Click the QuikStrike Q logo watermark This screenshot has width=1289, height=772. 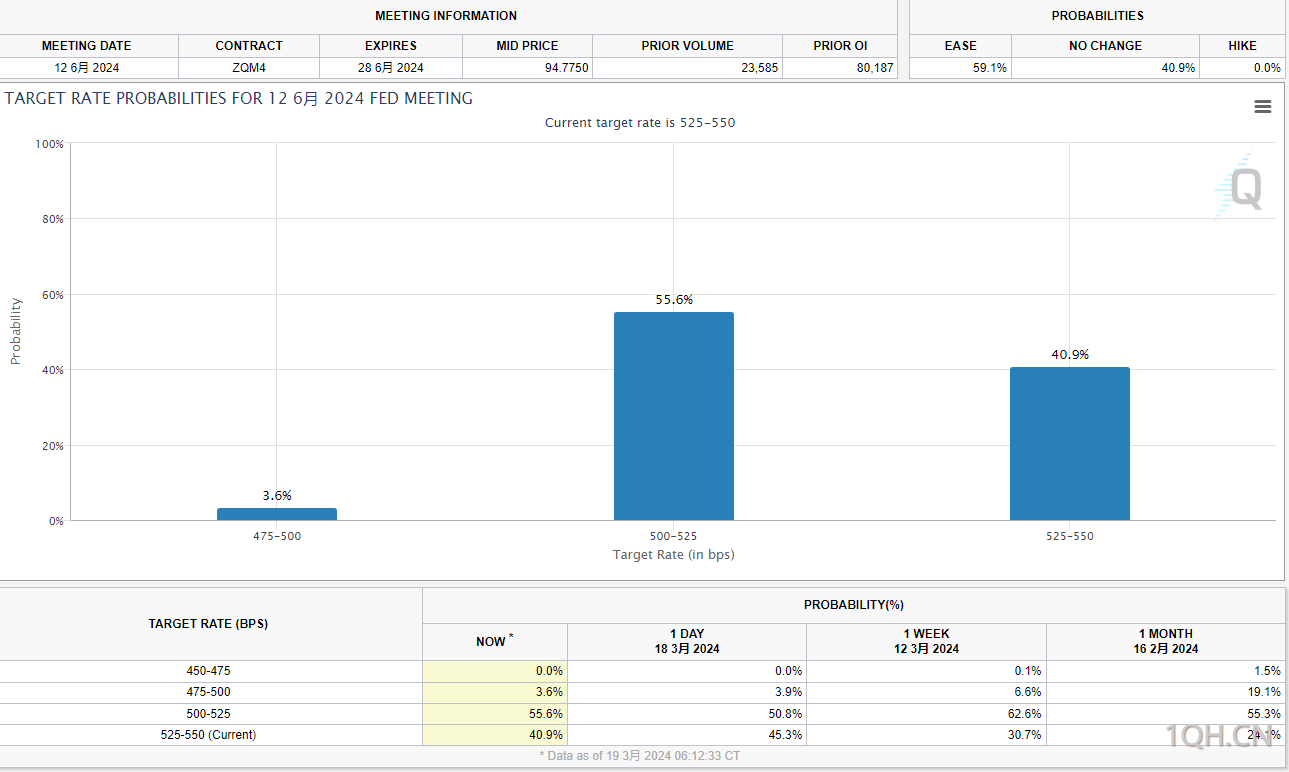click(x=1240, y=188)
